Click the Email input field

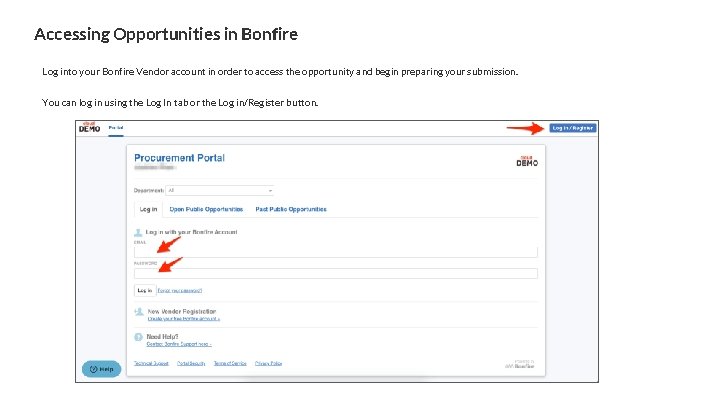(336, 252)
